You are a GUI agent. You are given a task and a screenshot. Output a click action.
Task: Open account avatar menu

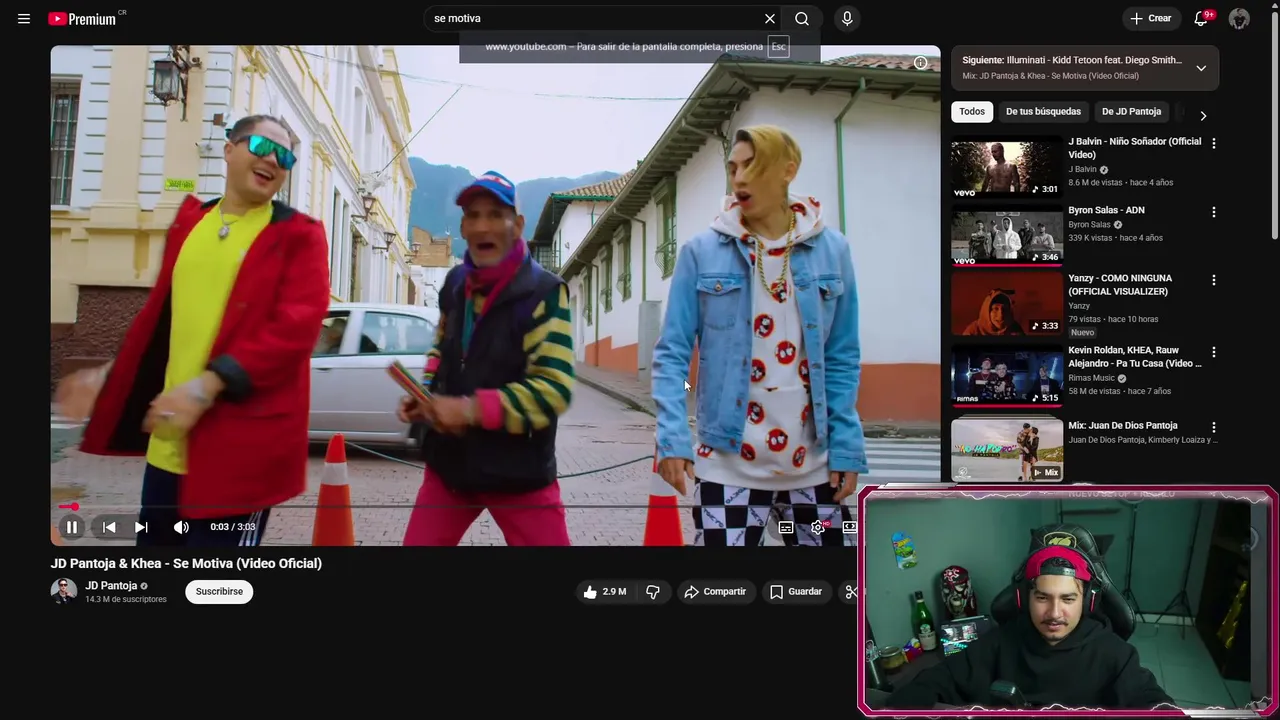tap(1239, 19)
